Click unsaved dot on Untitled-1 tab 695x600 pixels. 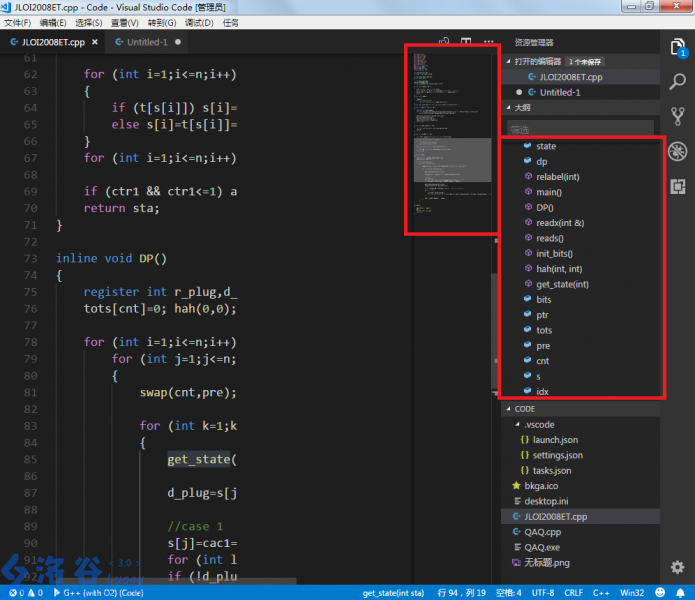(x=178, y=42)
